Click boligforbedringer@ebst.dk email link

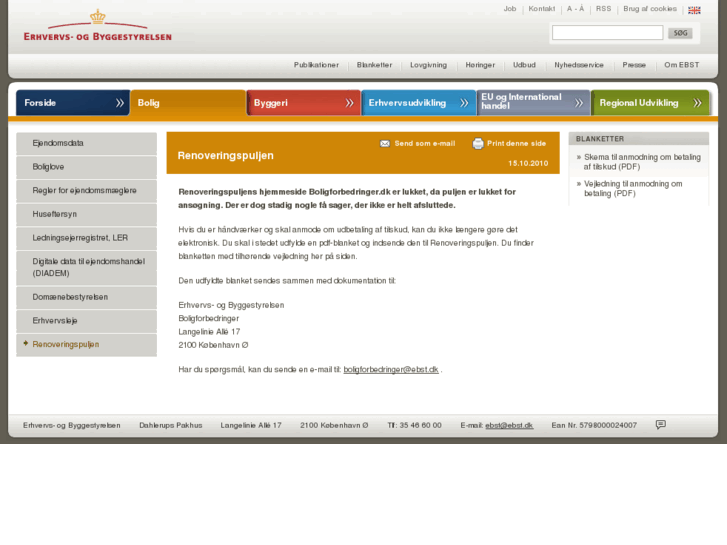[391, 370]
